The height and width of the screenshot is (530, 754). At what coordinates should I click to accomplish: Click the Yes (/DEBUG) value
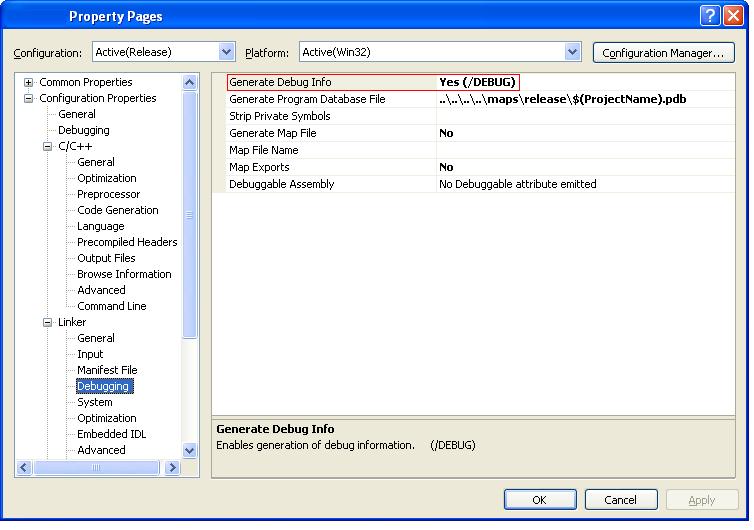point(477,82)
